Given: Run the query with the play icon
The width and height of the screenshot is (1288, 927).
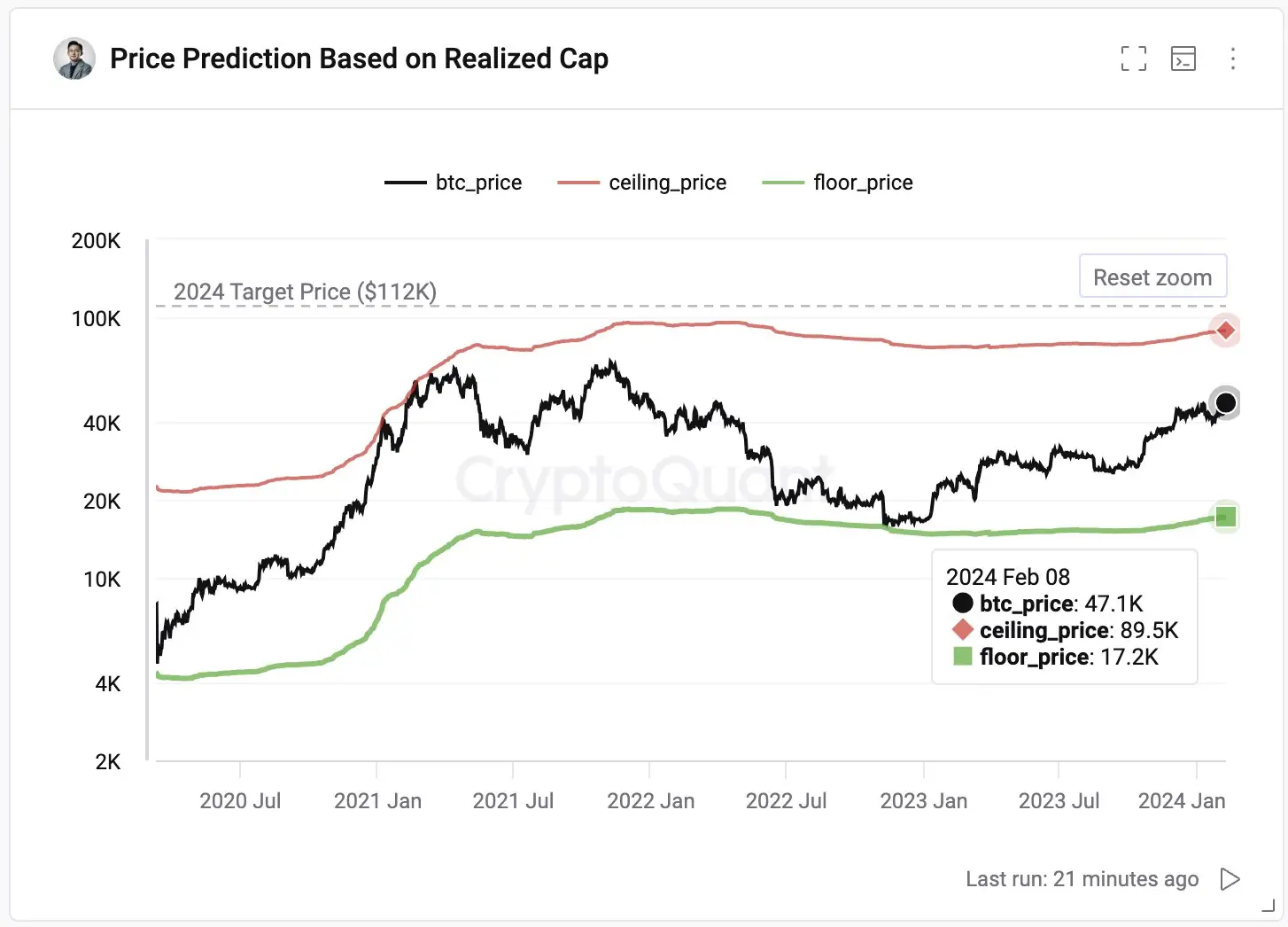Looking at the screenshot, I should 1230,878.
